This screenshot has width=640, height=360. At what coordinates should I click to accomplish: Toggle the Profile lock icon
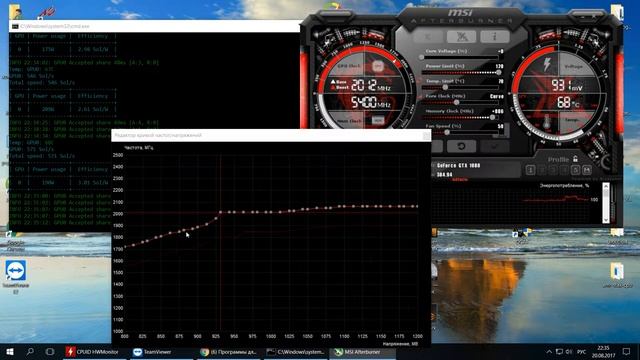coord(575,159)
